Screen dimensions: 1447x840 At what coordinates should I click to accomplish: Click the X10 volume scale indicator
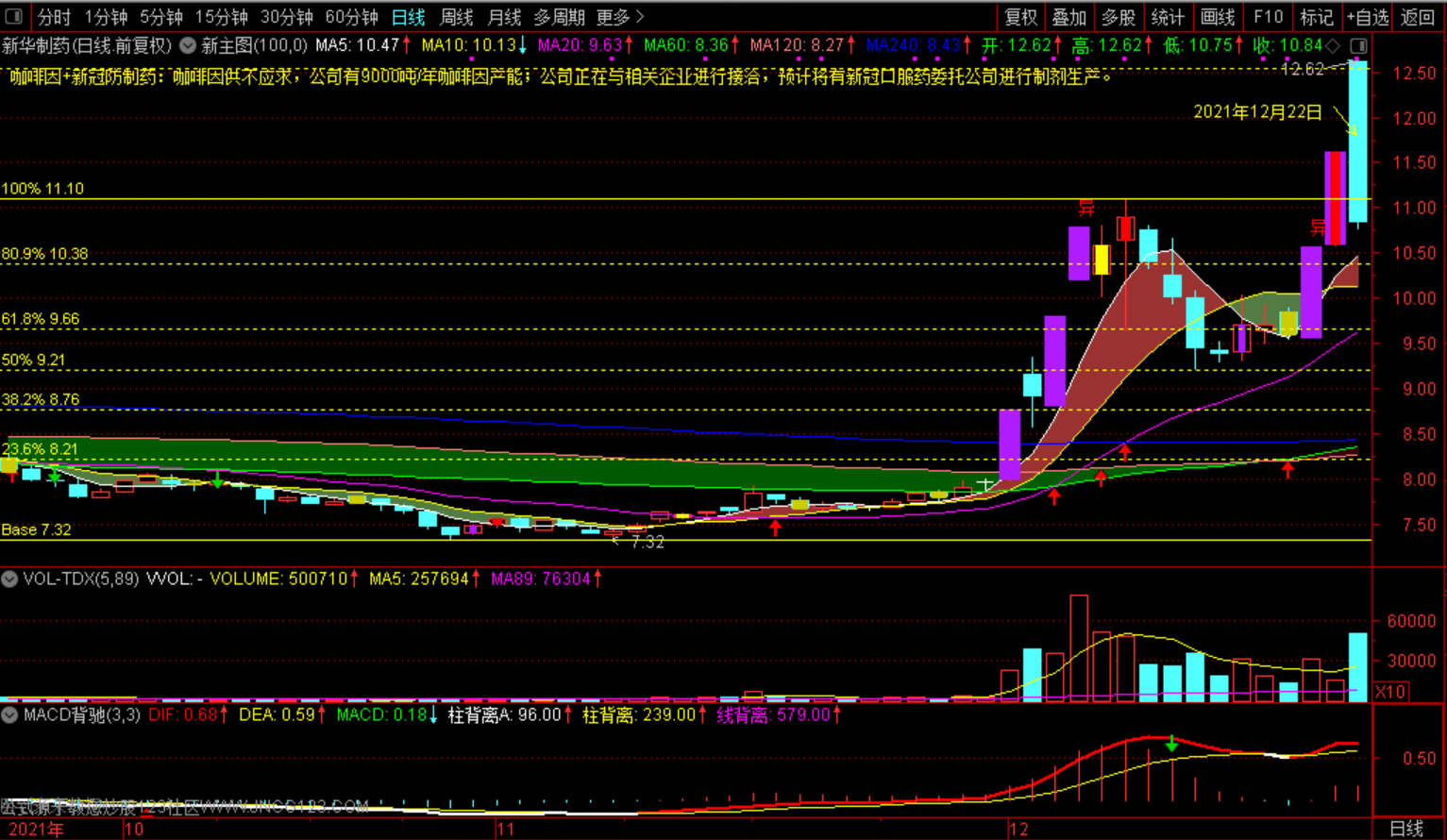tap(1390, 692)
